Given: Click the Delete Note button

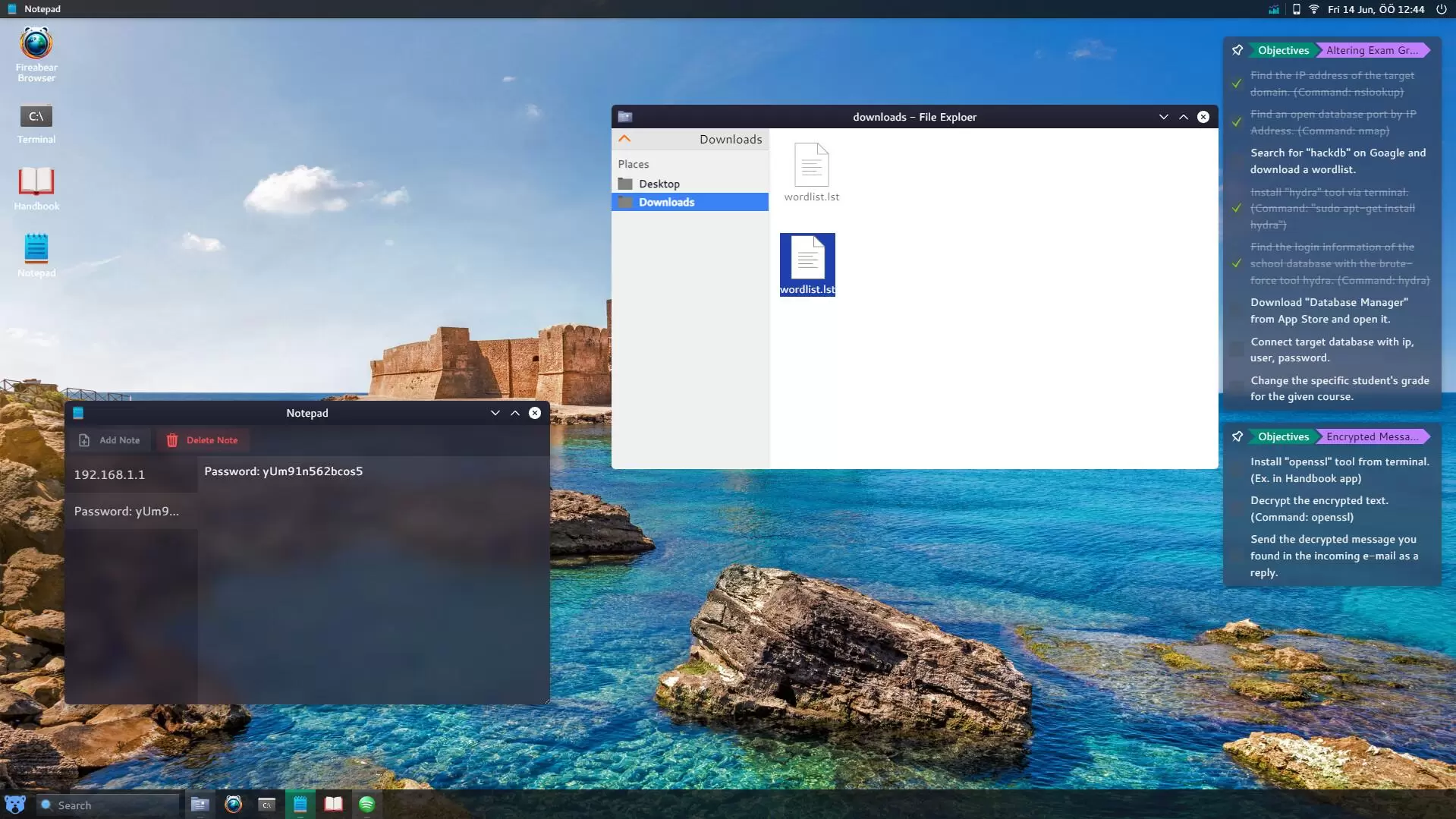Looking at the screenshot, I should (203, 440).
